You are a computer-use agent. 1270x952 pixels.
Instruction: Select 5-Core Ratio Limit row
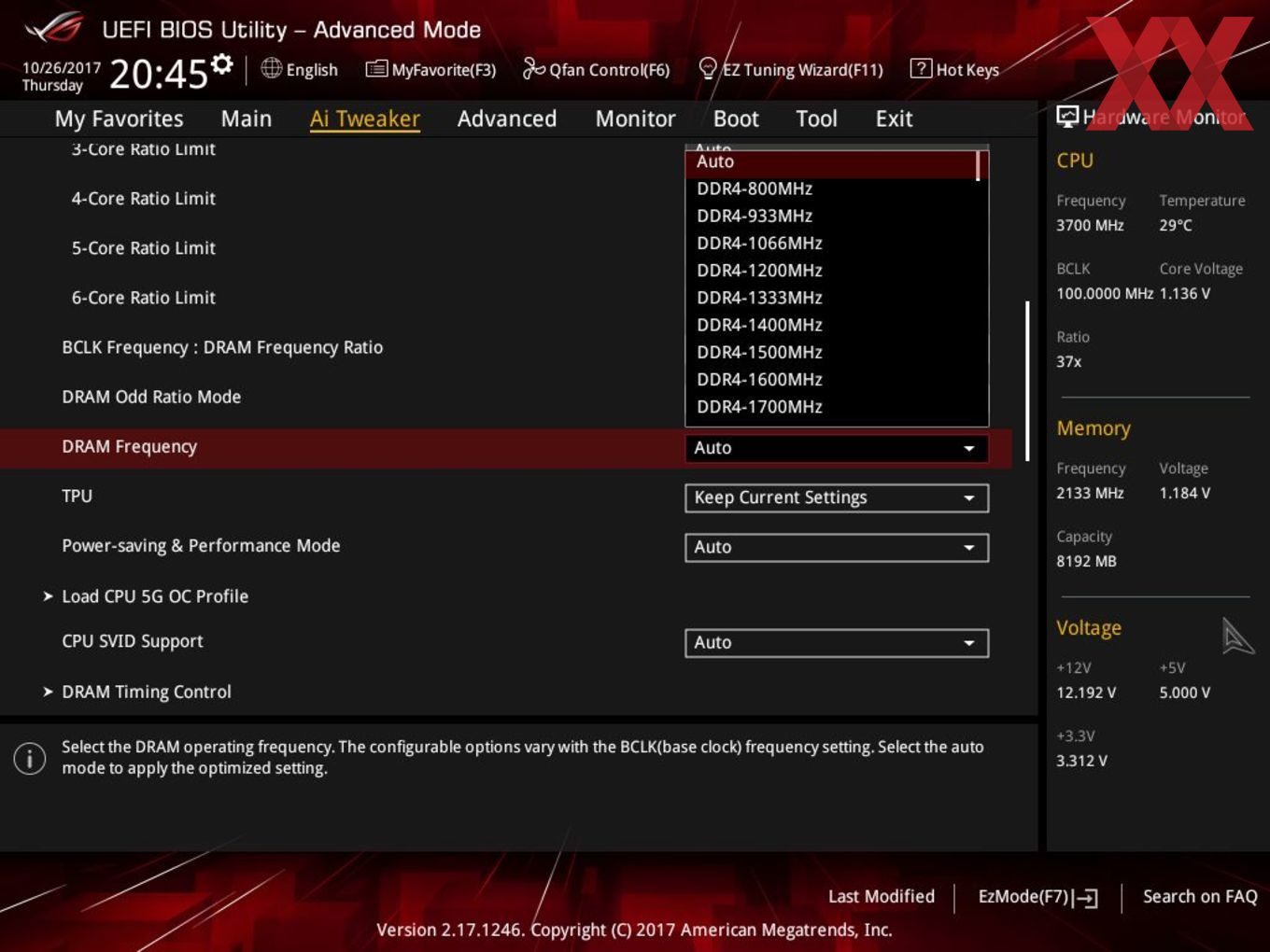tap(144, 248)
